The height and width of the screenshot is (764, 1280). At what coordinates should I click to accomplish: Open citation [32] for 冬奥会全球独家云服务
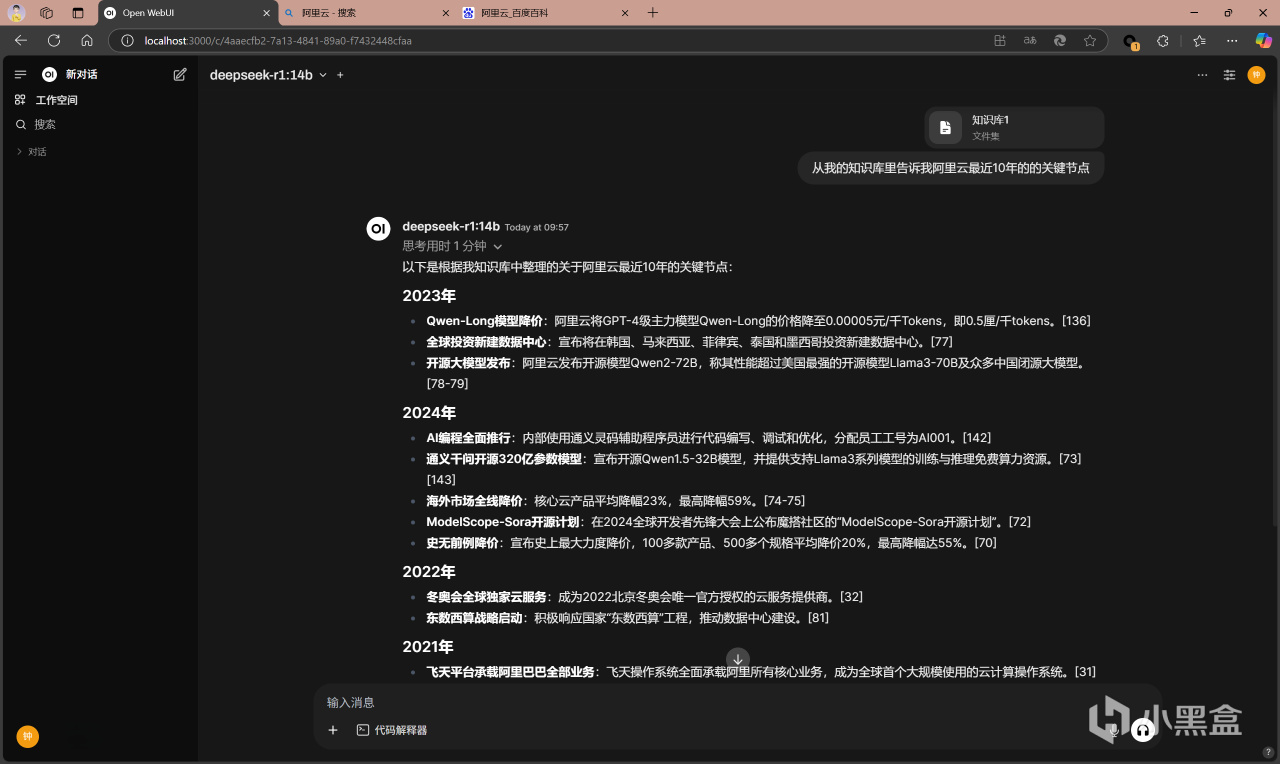click(x=851, y=597)
